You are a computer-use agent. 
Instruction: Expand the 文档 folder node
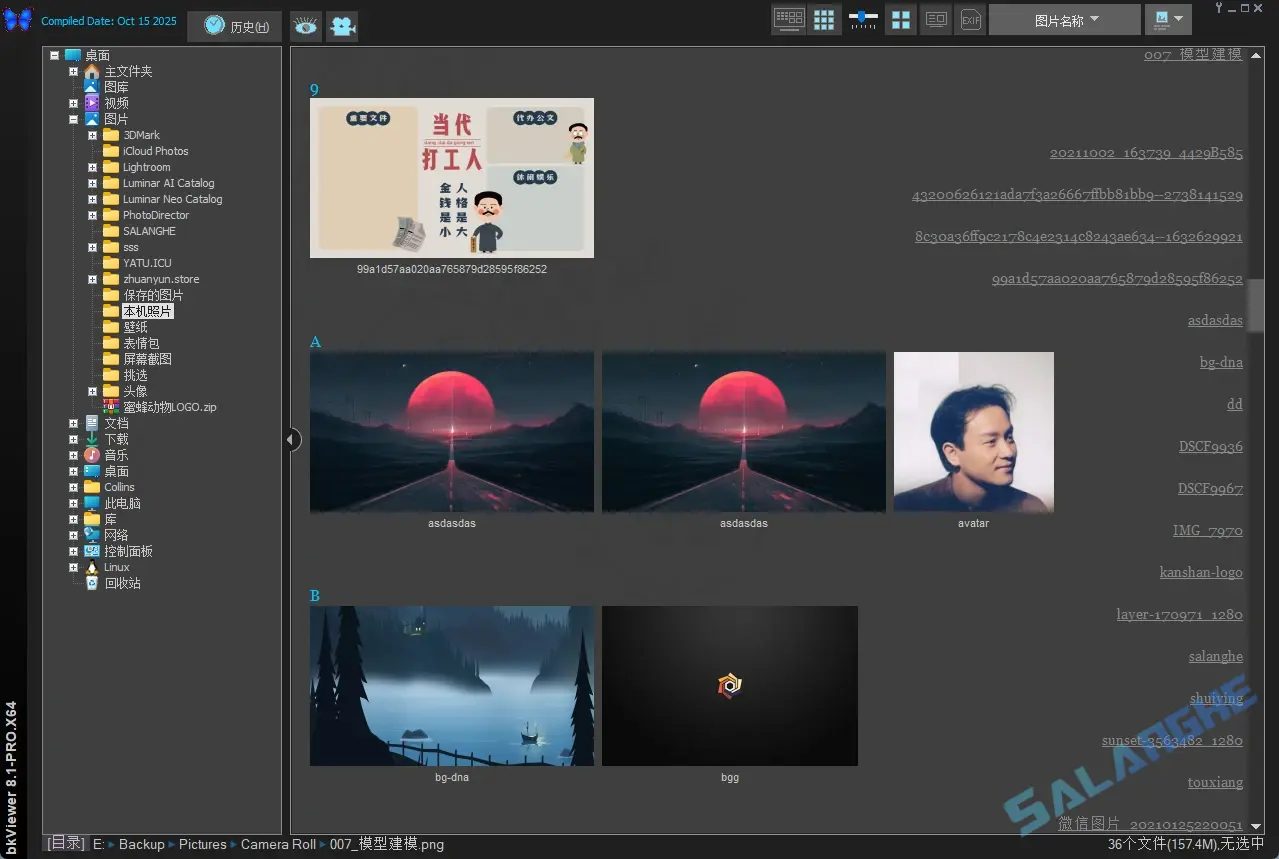point(73,423)
